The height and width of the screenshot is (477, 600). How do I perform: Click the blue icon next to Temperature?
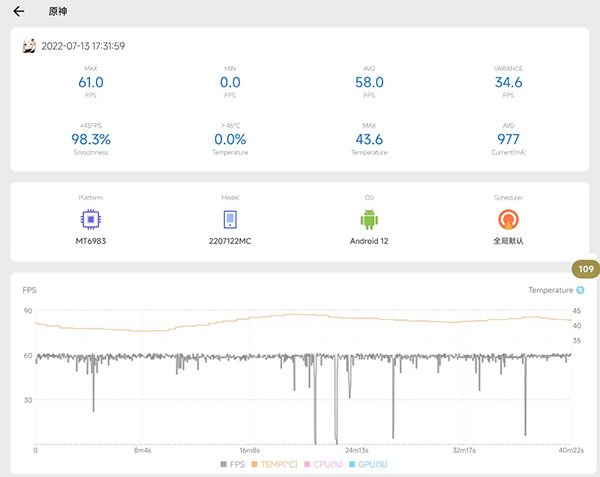(x=580, y=290)
